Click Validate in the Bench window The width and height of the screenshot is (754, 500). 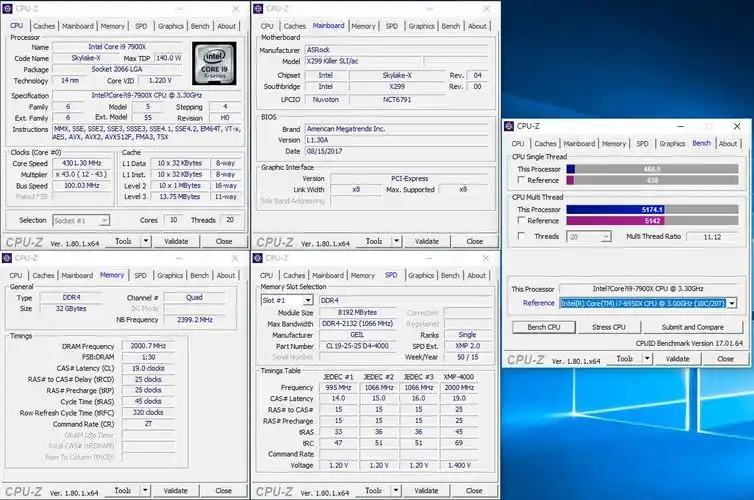[677, 359]
